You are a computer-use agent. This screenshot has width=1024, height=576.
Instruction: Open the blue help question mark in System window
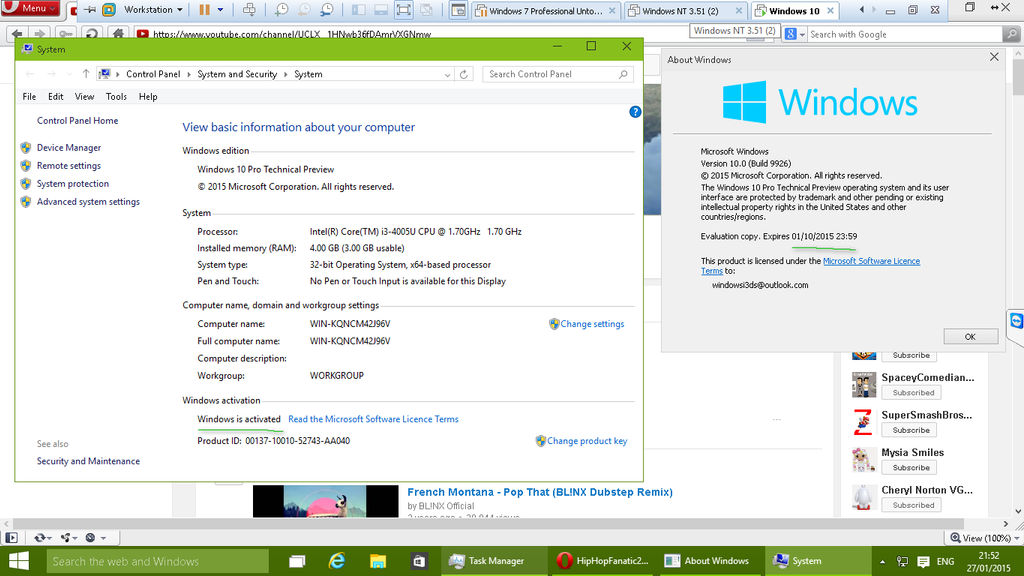[635, 112]
